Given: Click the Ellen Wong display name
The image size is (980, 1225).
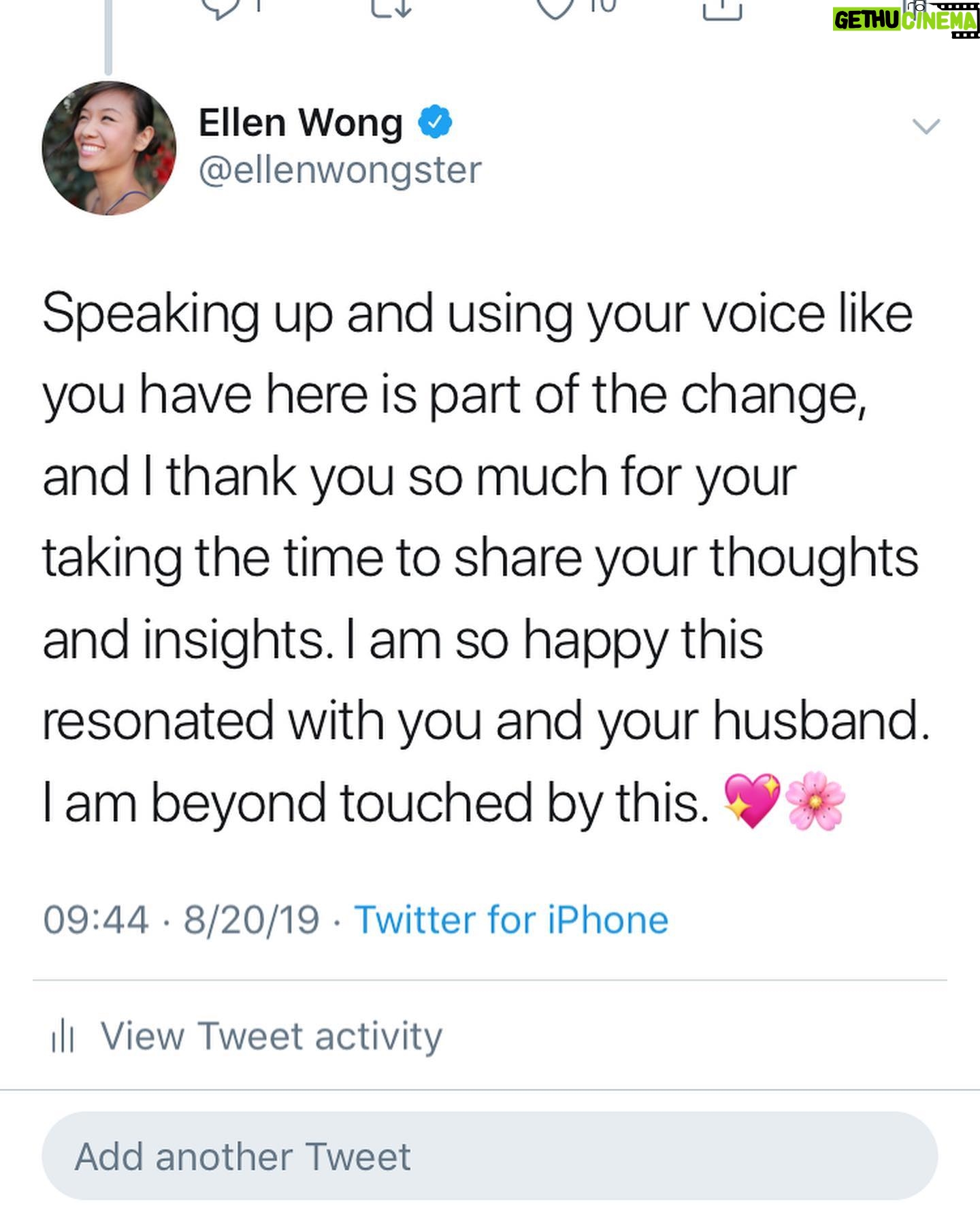Looking at the screenshot, I should 301,123.
